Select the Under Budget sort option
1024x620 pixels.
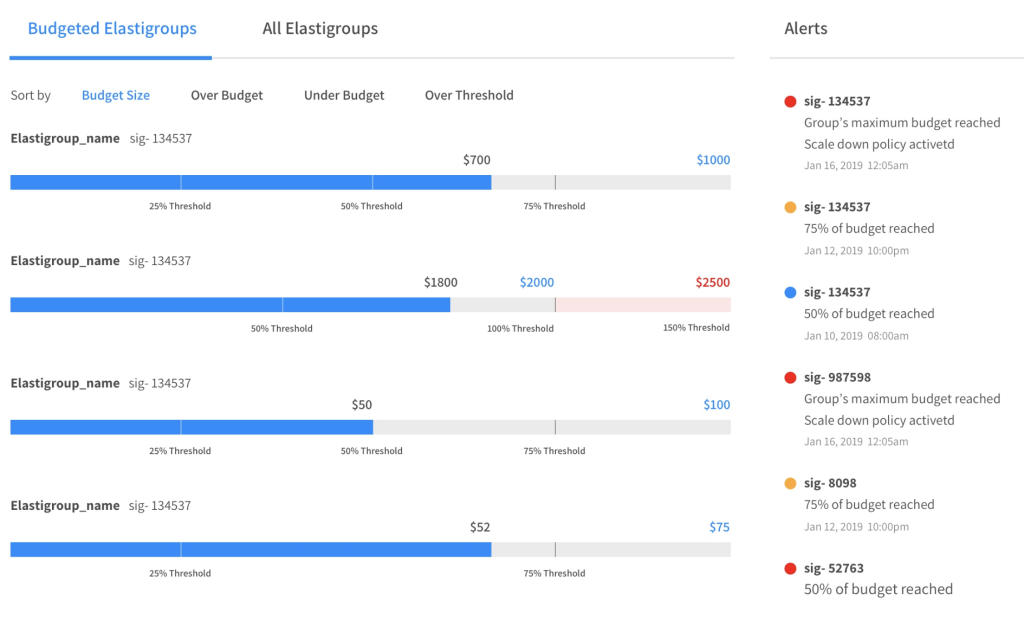(x=344, y=96)
